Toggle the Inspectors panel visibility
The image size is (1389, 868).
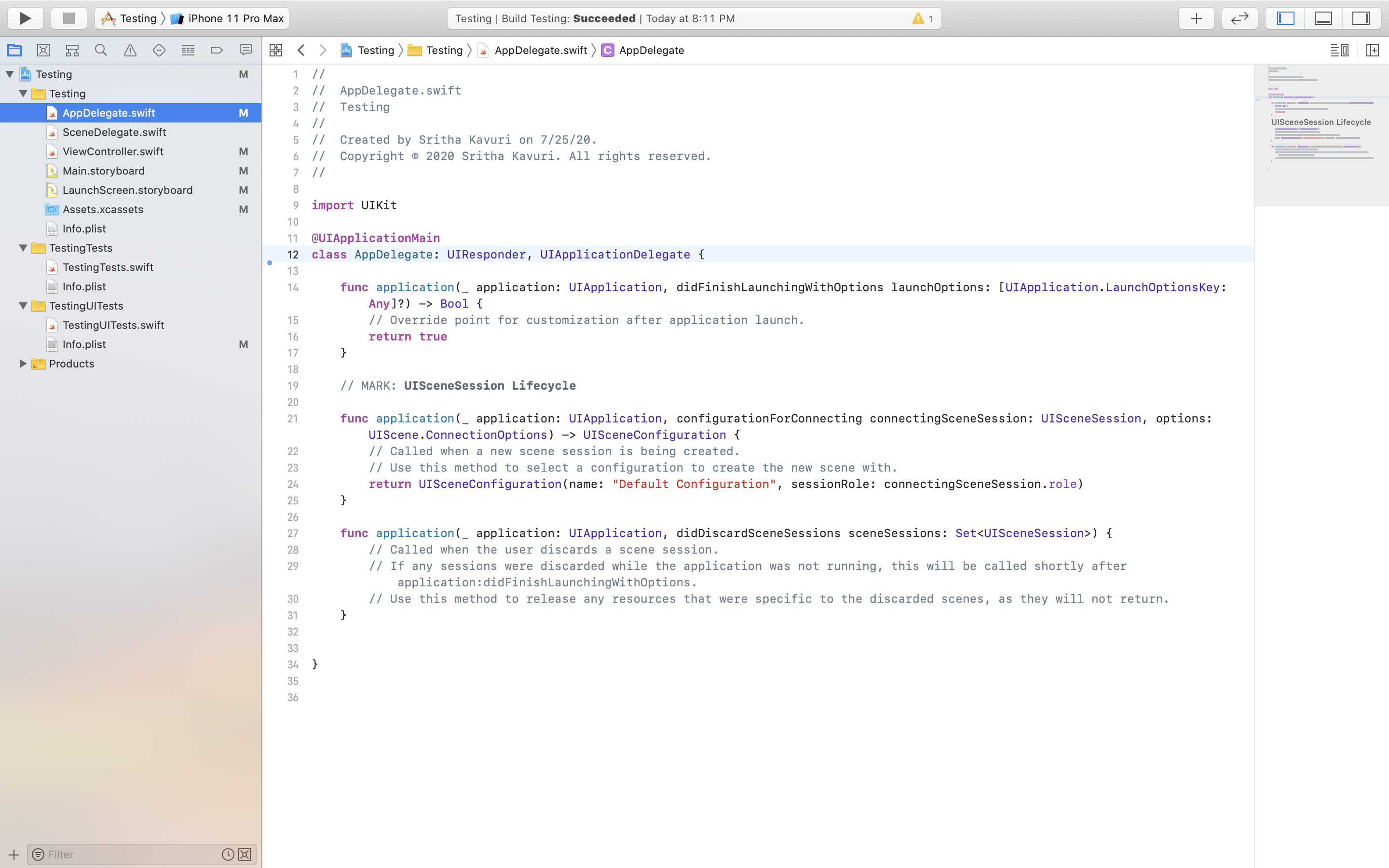[x=1361, y=18]
